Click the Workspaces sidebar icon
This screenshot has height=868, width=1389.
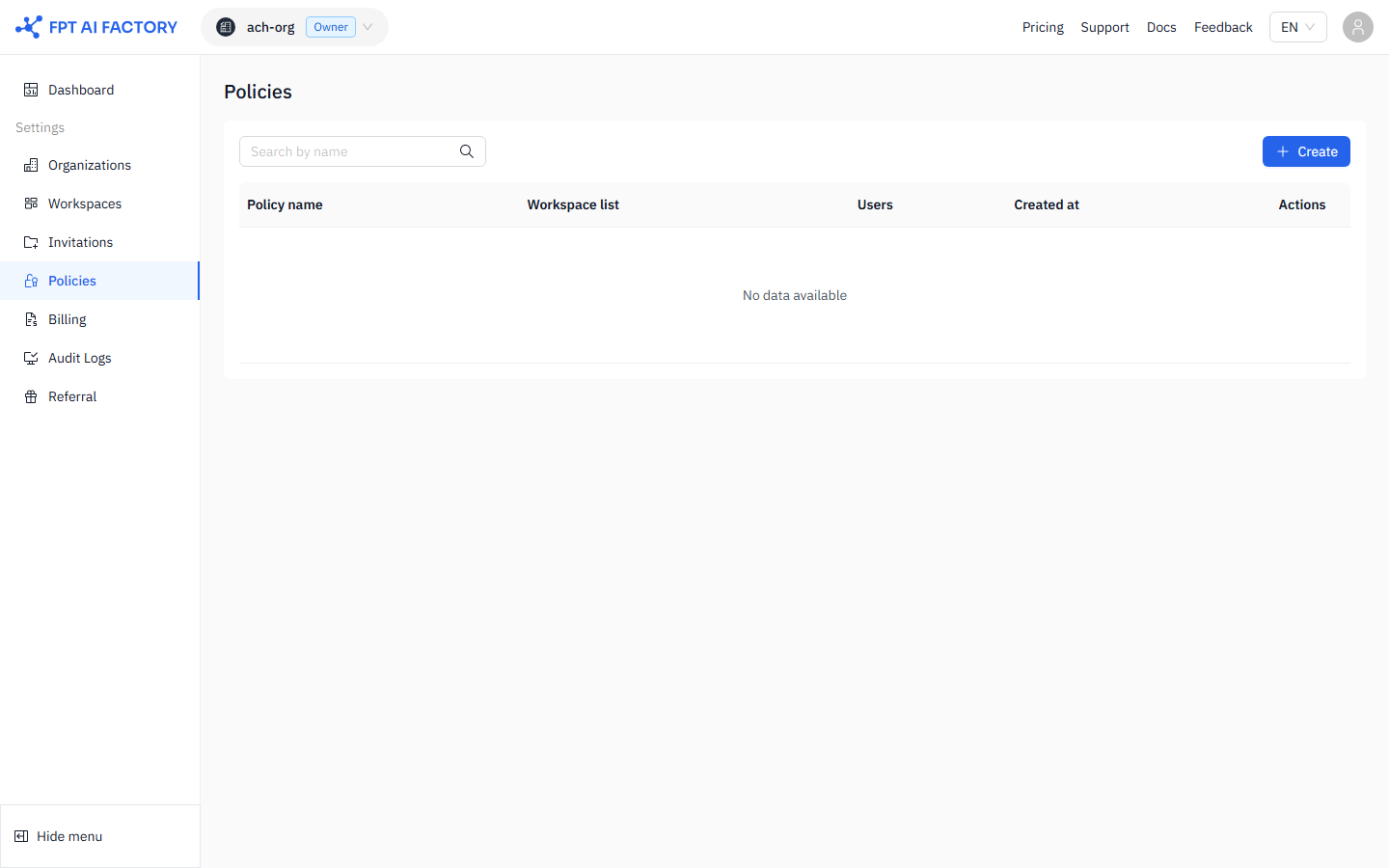(x=31, y=203)
